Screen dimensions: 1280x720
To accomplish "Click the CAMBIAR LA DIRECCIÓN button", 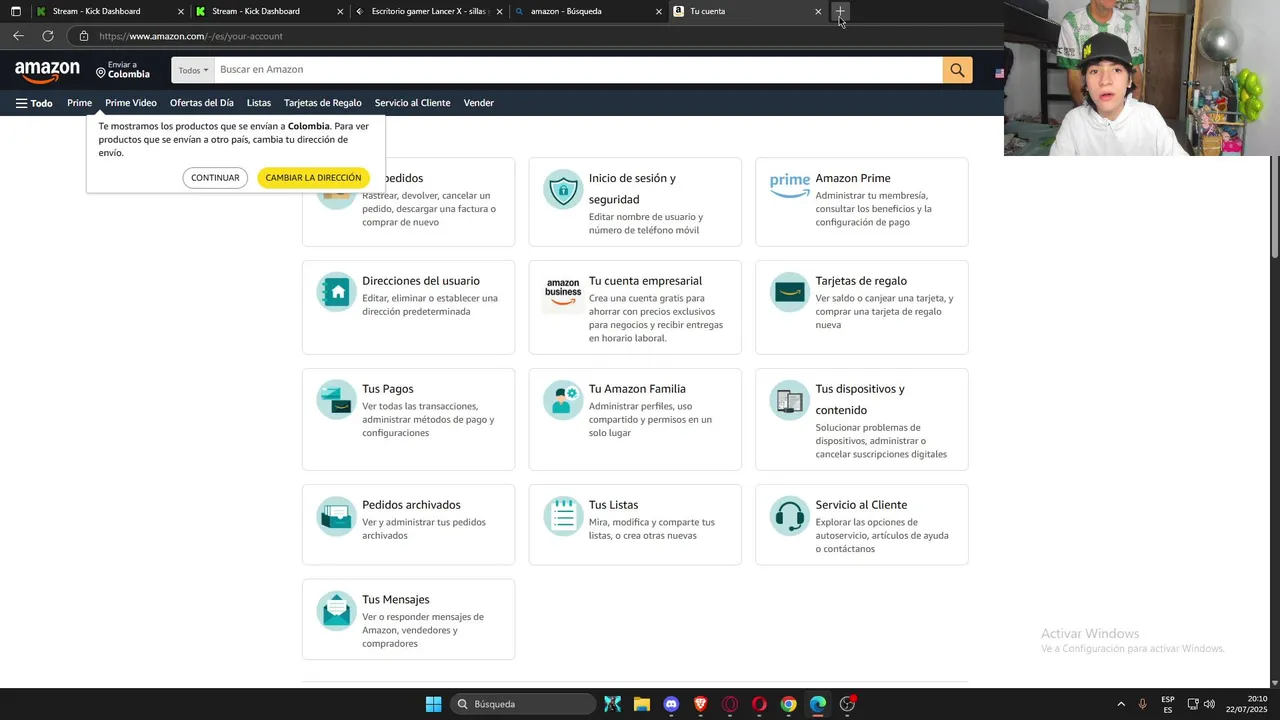I will (x=313, y=178).
